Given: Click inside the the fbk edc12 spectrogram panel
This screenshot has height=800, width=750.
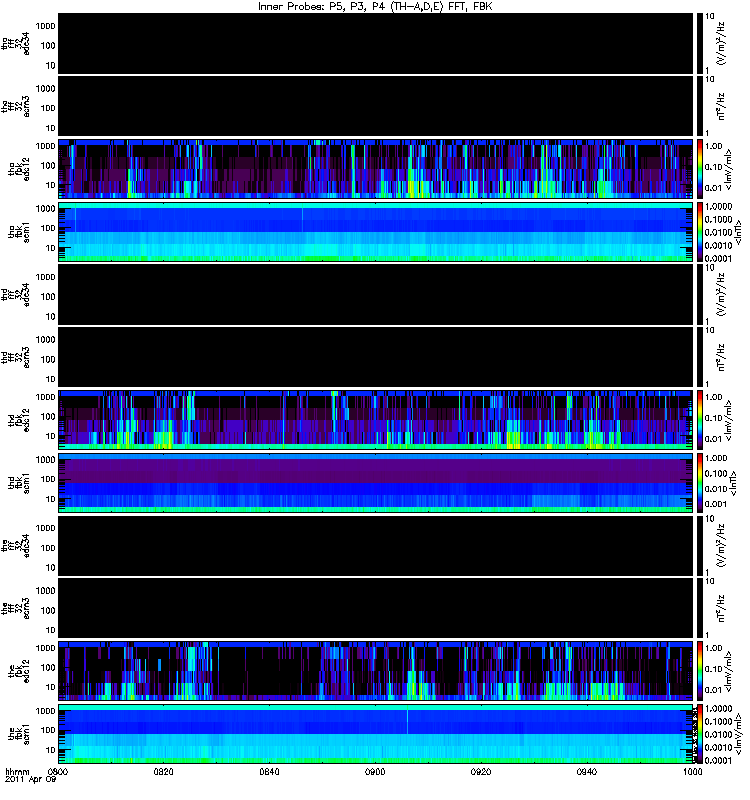Looking at the screenshot, I should point(376,671).
